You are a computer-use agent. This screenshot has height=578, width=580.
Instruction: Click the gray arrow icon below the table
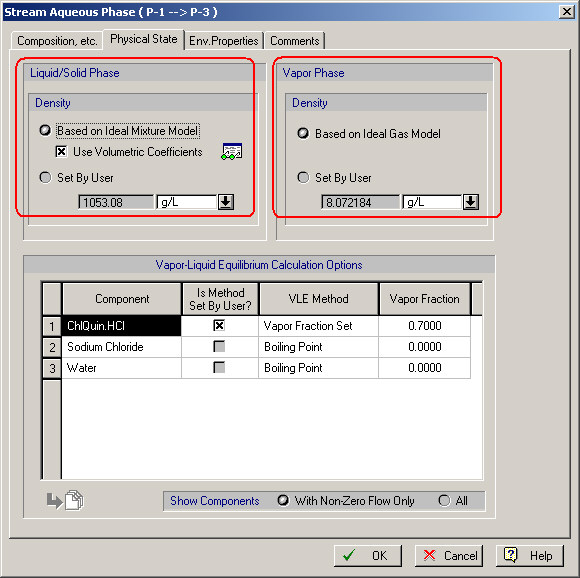pos(54,501)
